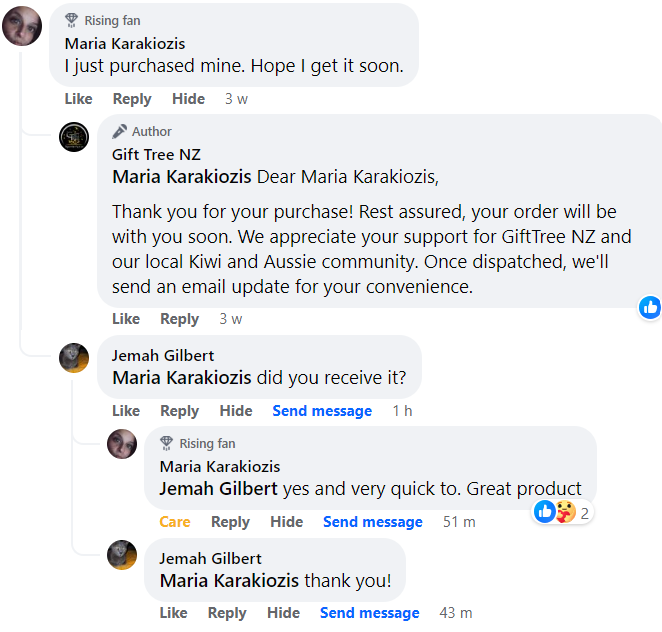
Task: Like Maria's 'I just purchased mine' comment
Action: 78,99
